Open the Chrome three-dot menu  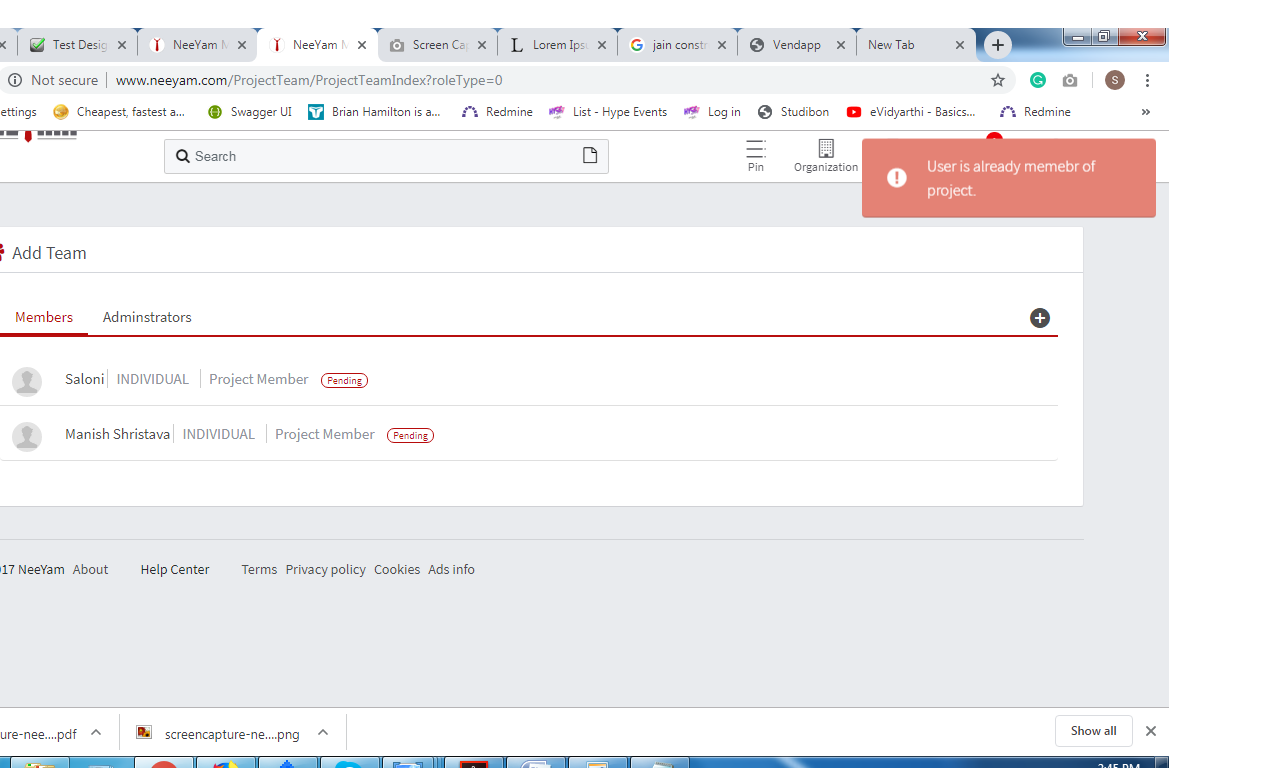(1147, 80)
